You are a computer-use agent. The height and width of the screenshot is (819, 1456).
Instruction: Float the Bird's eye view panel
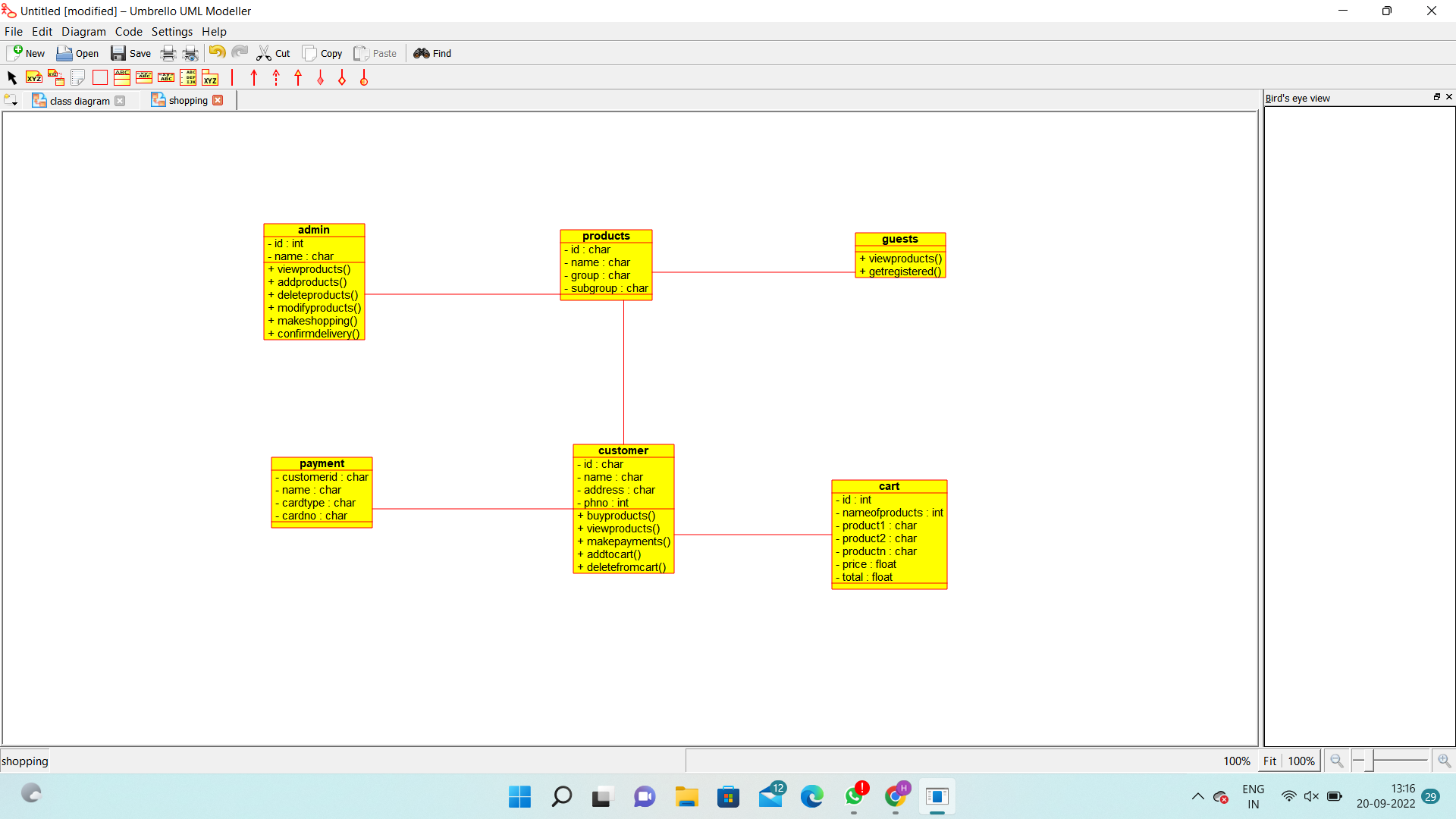(x=1436, y=97)
